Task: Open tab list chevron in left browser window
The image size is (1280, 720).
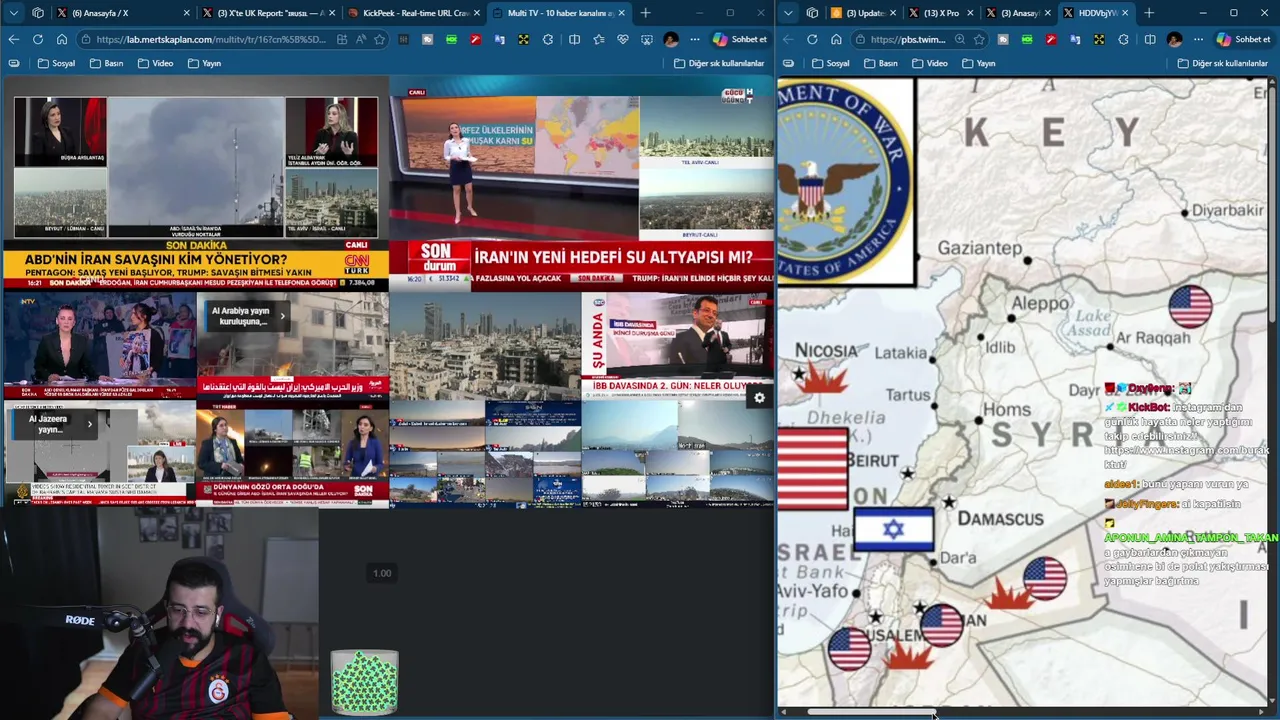Action: [x=14, y=13]
